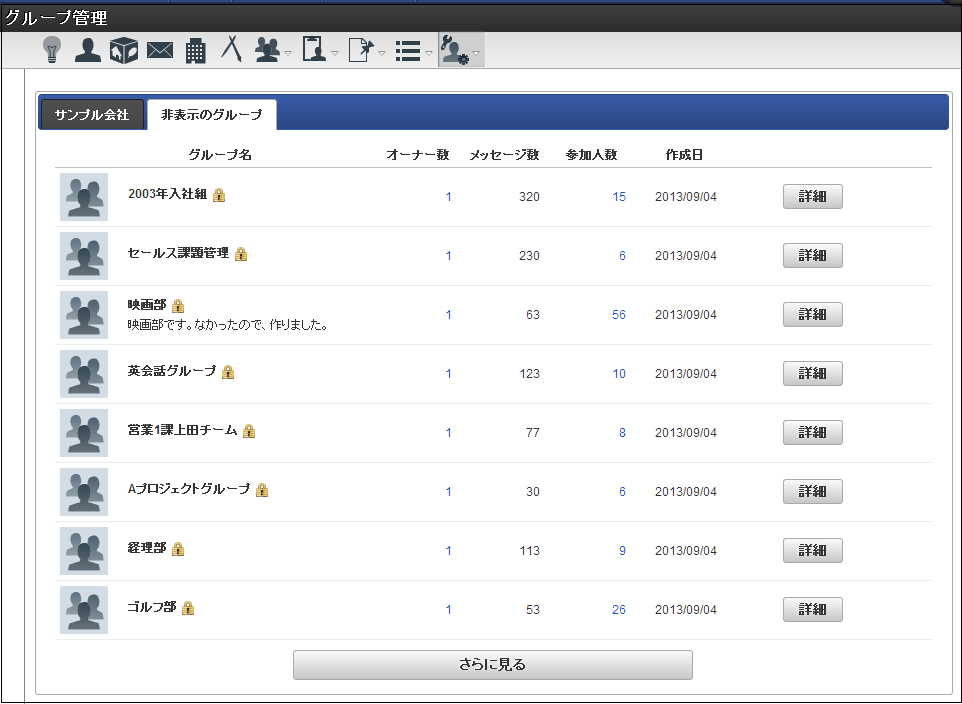This screenshot has width=962, height=704.
Task: Select the 非表示のグループ tab
Action: [211, 115]
